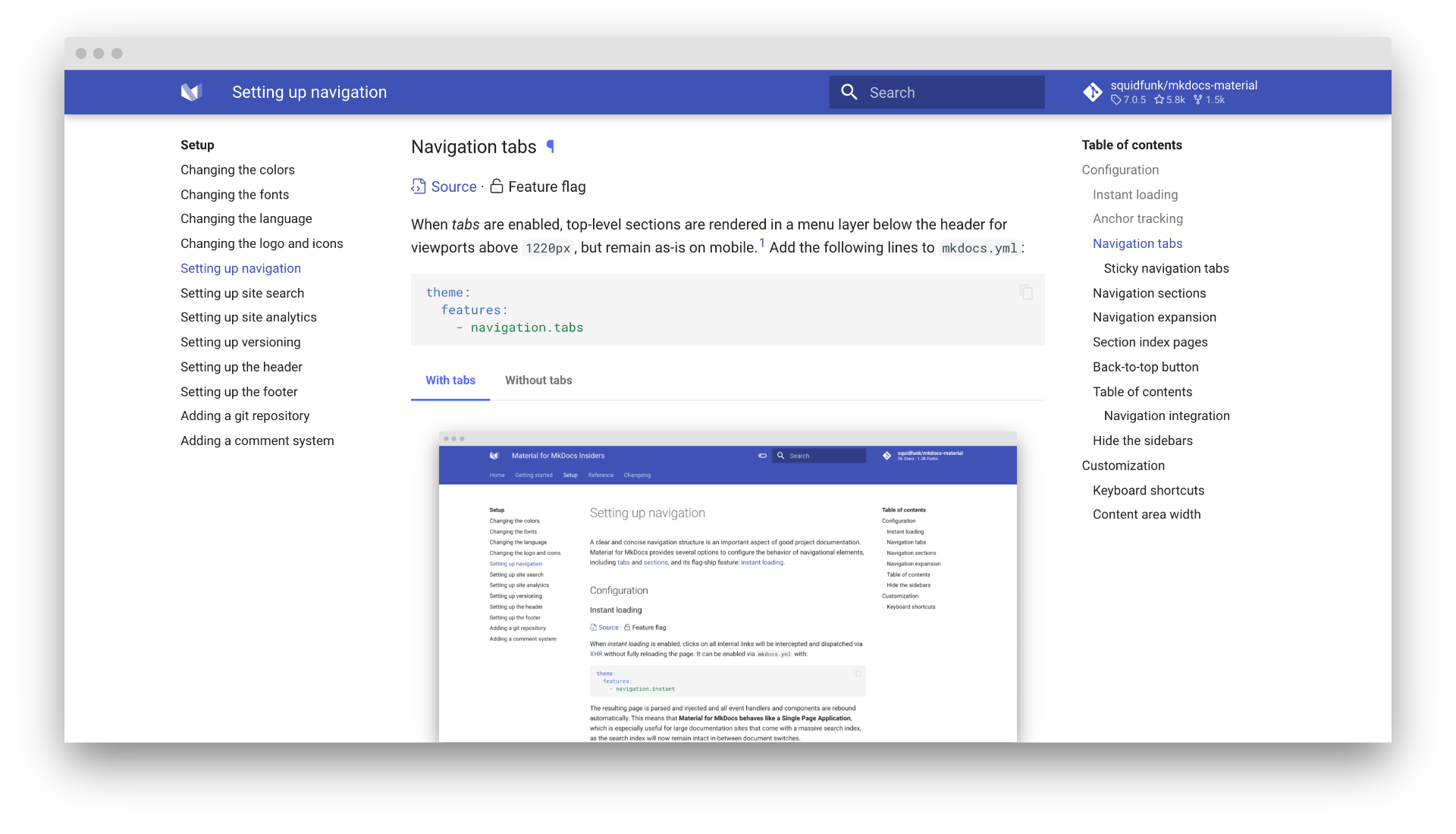Click the forks icon showing 1.5k
This screenshot has width=1456, height=834.
point(1197,100)
